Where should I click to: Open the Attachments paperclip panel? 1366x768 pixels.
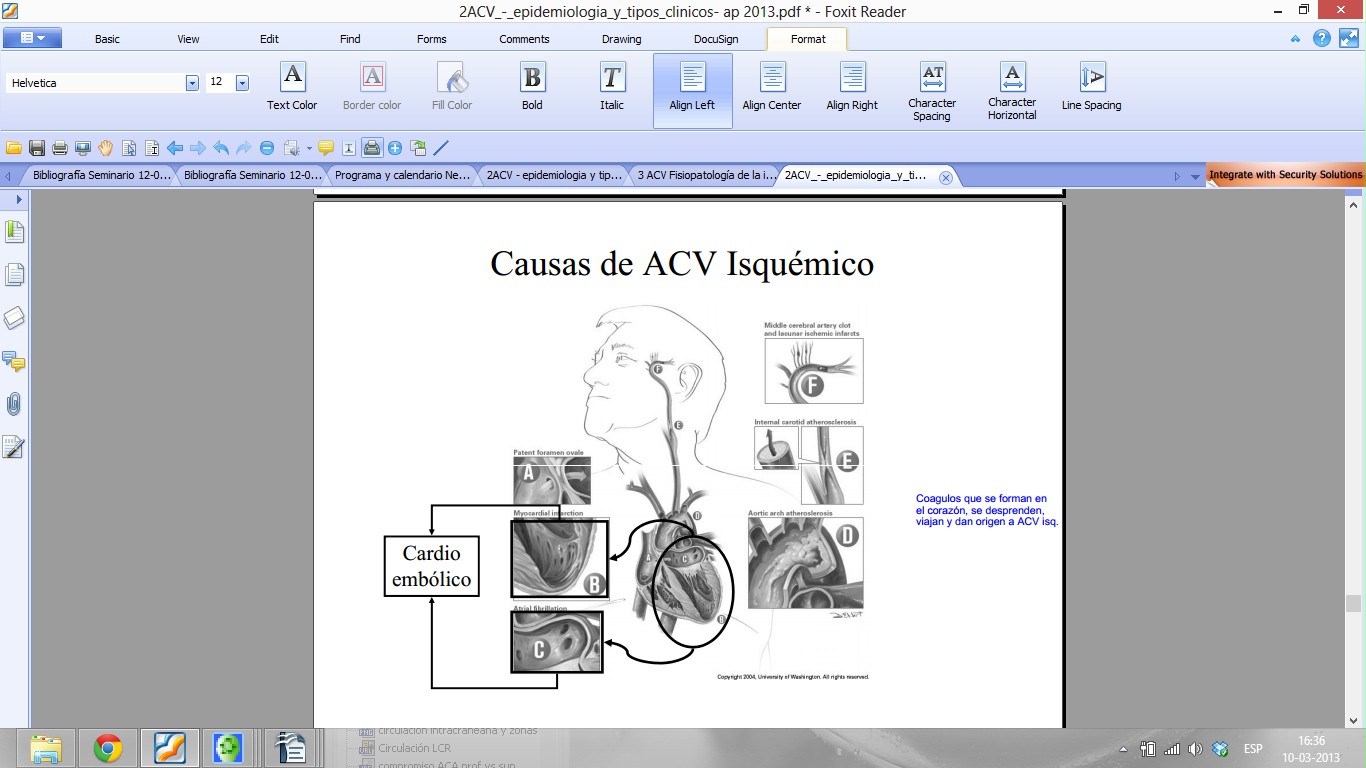point(14,404)
